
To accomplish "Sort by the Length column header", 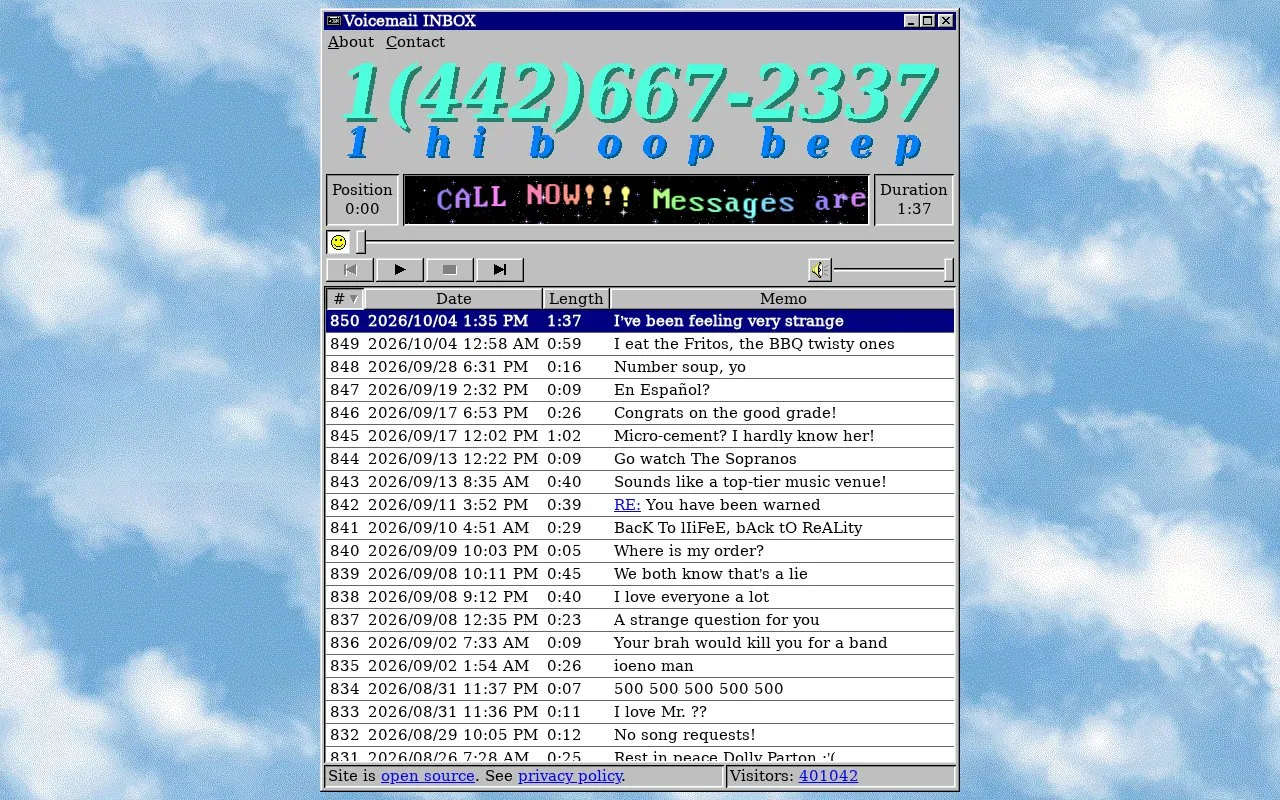I will pos(576,298).
